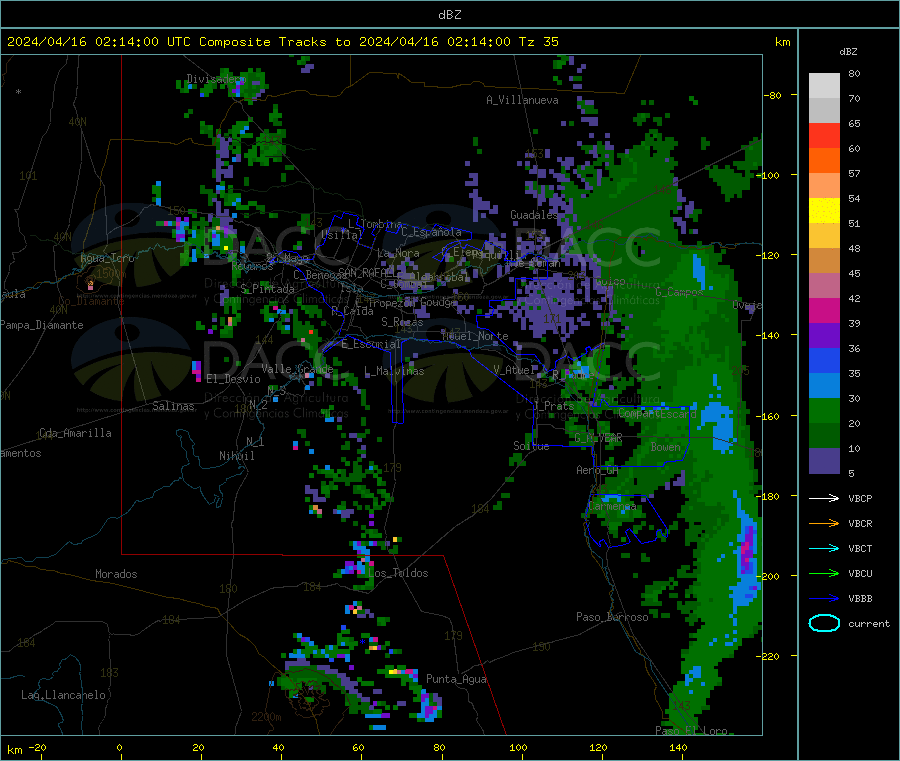Click the 'VBCP' legend label

pos(860,498)
